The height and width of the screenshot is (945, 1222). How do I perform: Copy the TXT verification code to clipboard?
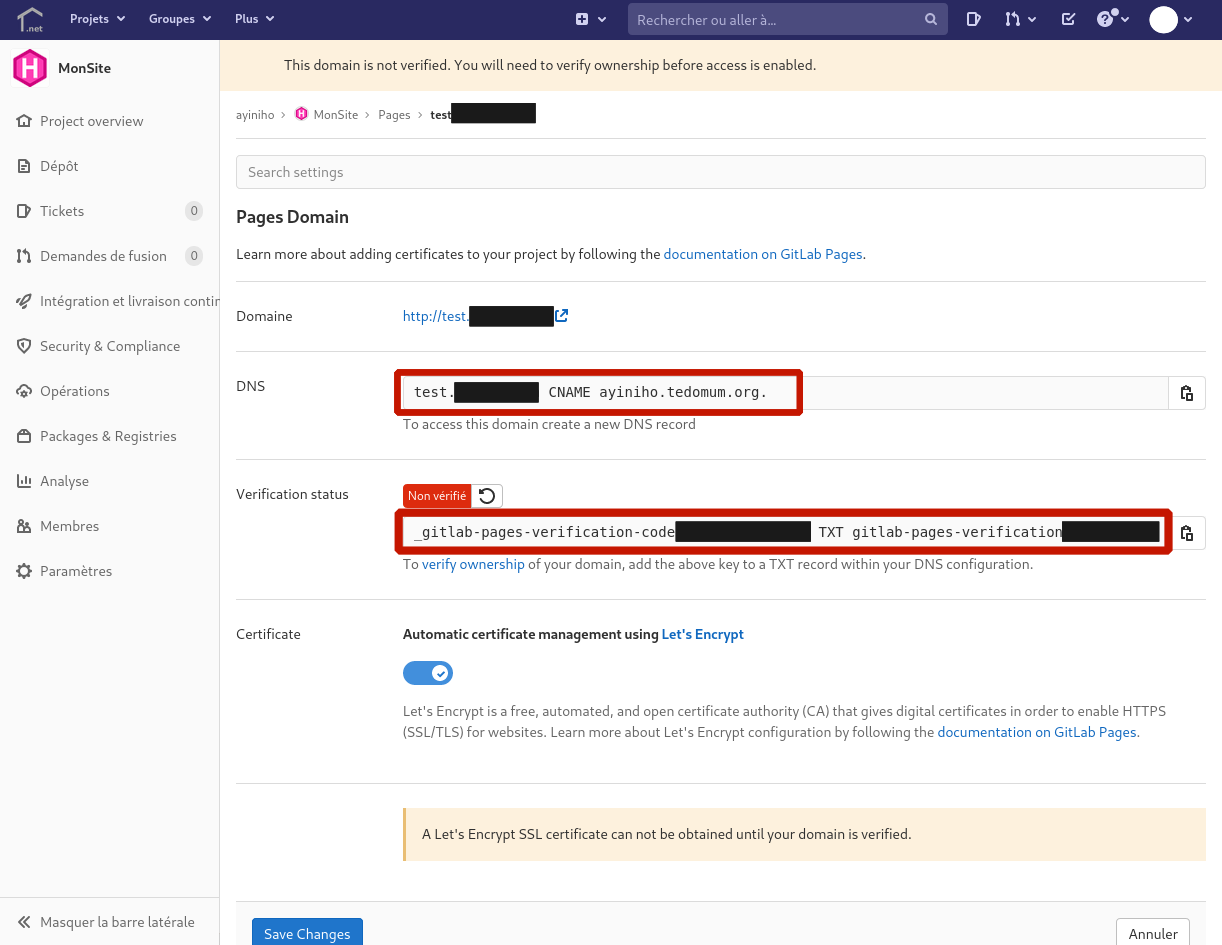(1186, 533)
